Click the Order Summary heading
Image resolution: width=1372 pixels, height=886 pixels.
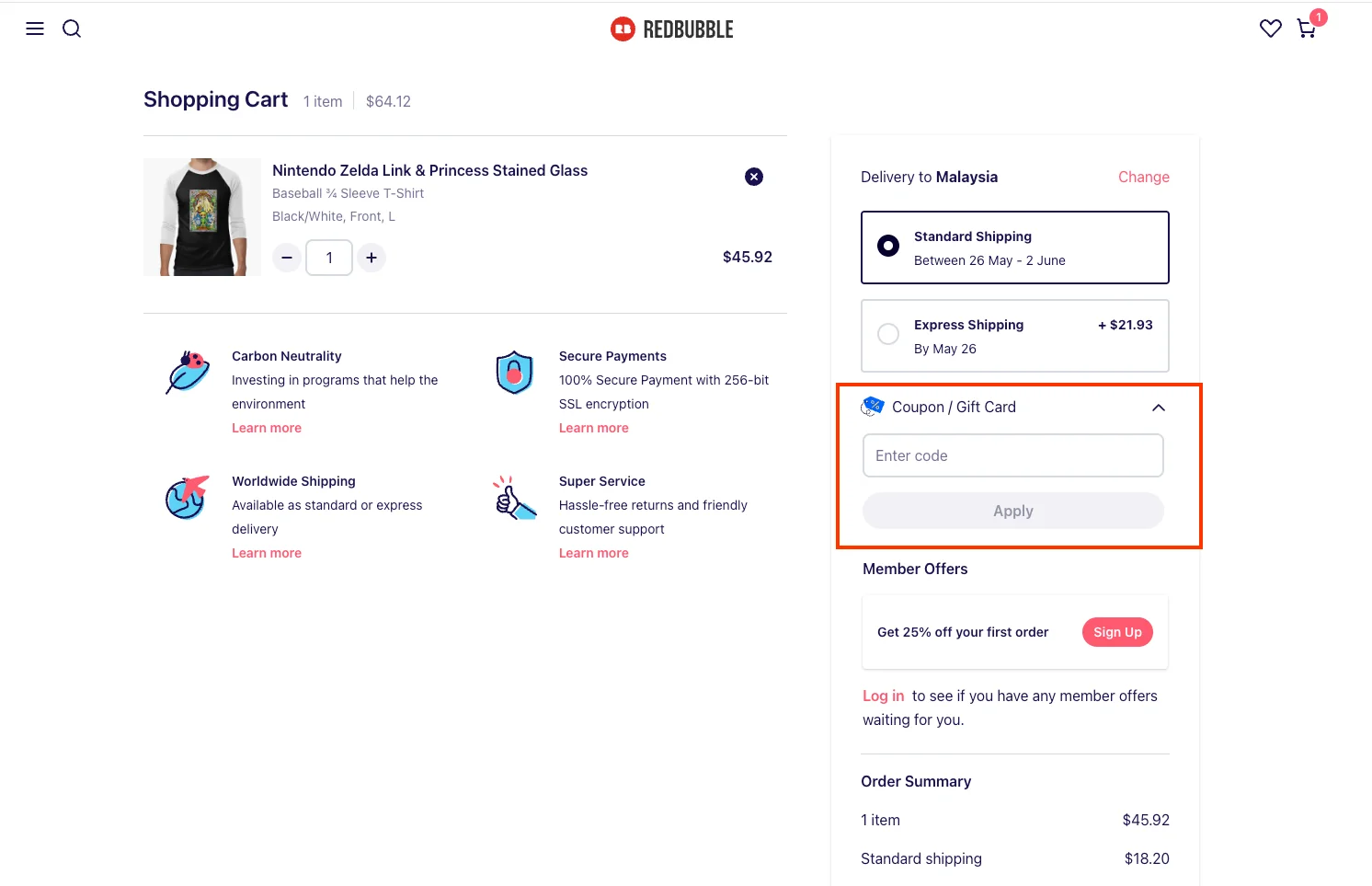tap(916, 781)
